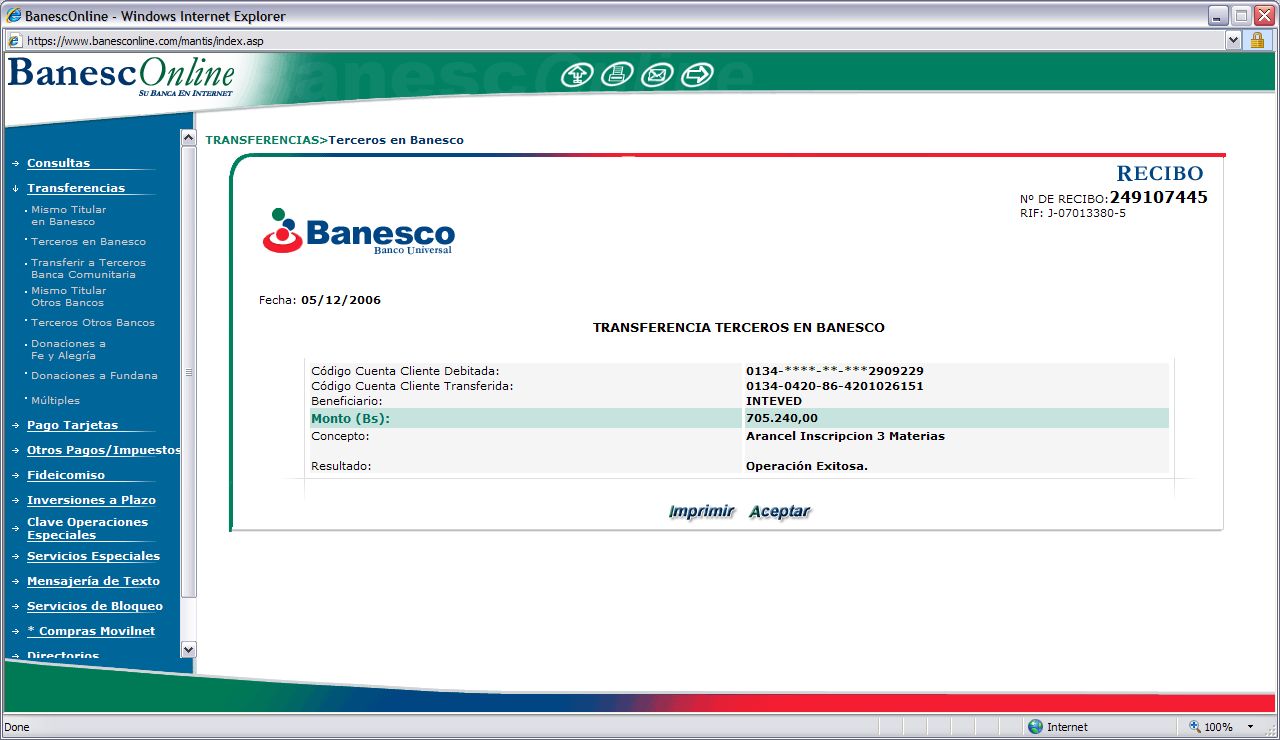Open the * Compras Movilnet menu
Viewport: 1280px width, 740px height.
pos(91,631)
